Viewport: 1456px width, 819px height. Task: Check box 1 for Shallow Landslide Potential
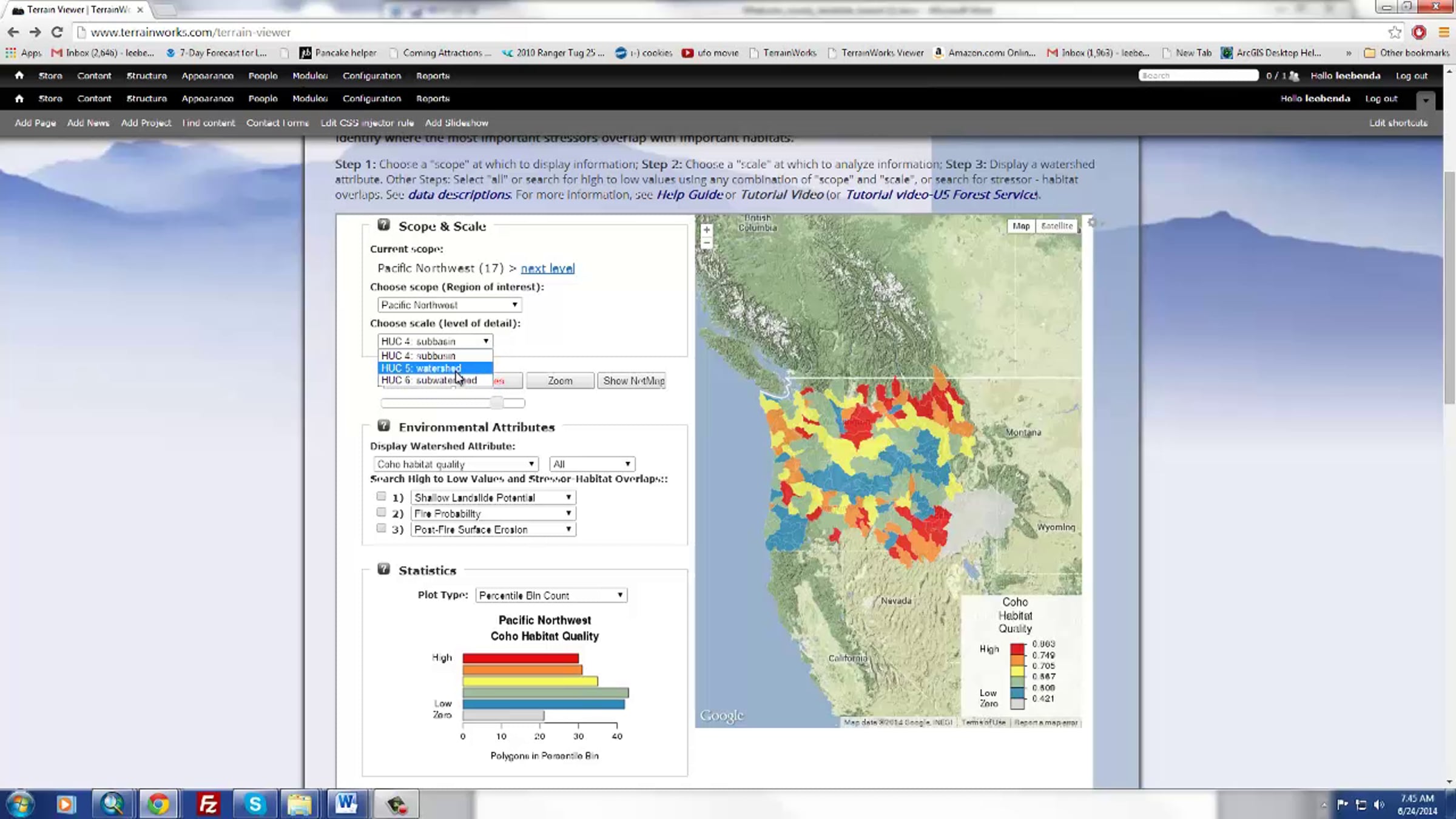(381, 496)
